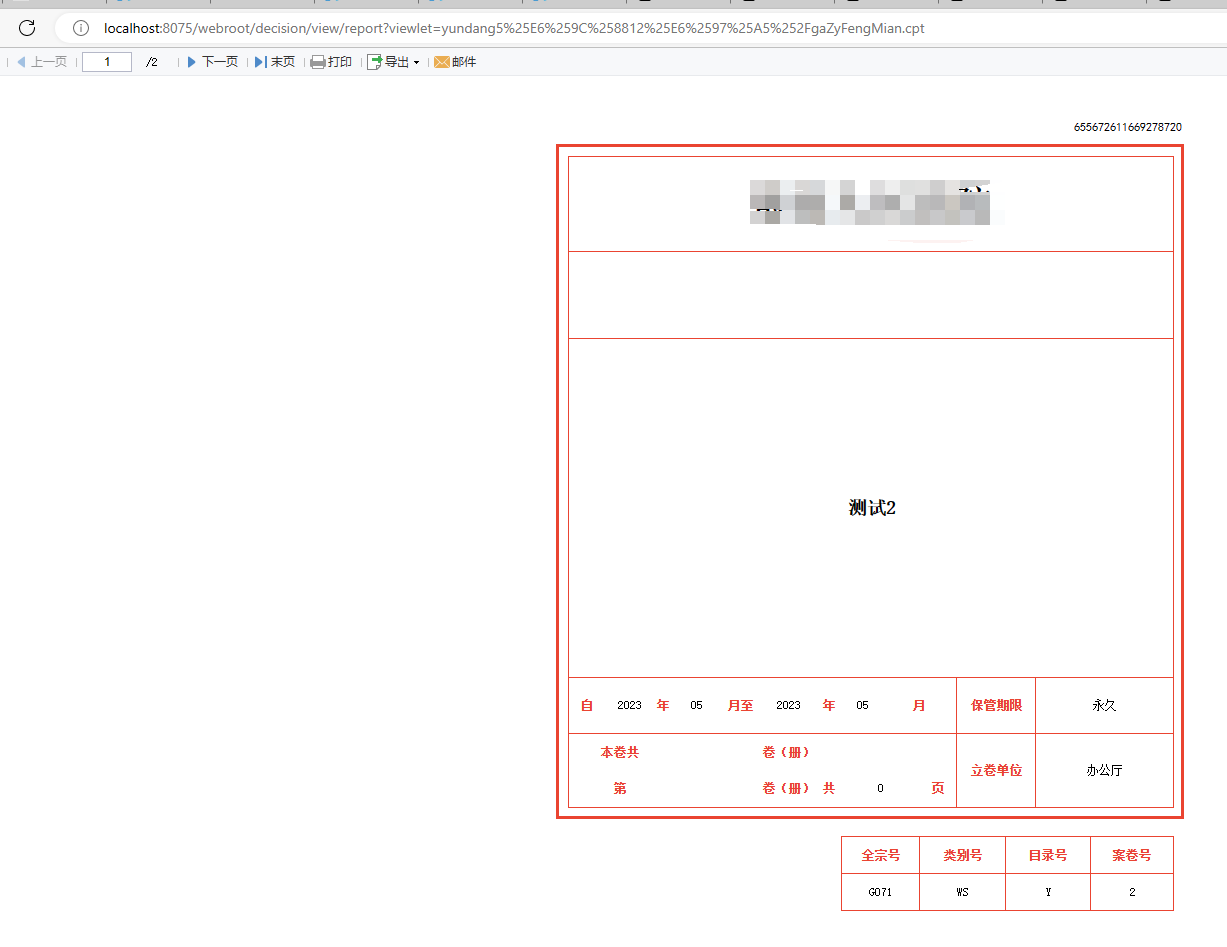
Task: Click the 第 label in volume row
Action: tap(620, 788)
